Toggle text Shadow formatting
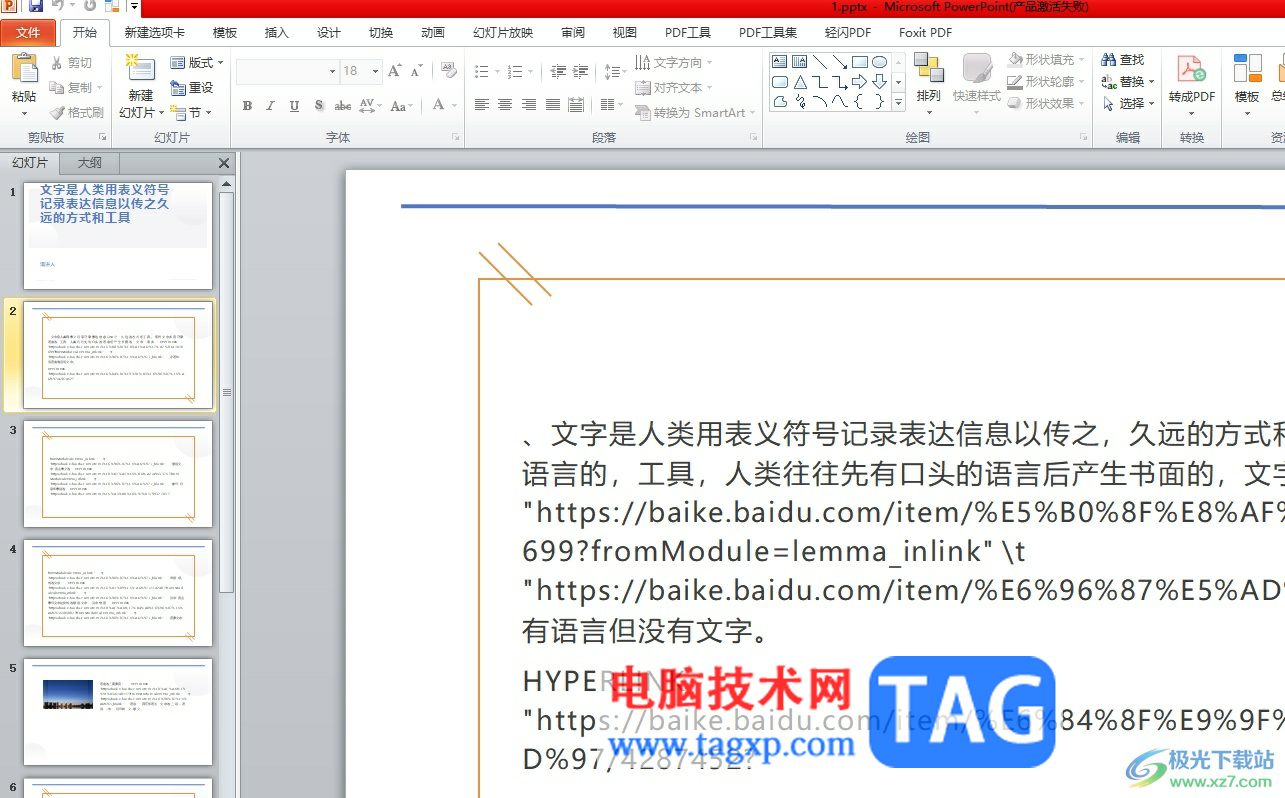 coord(319,106)
